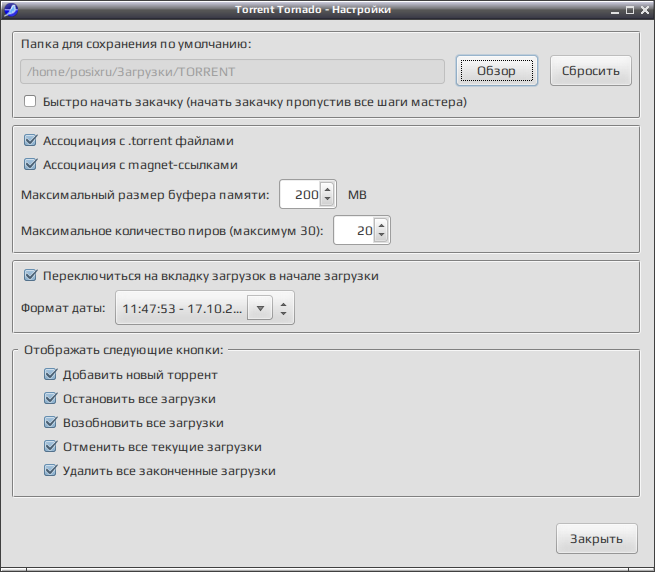Toggle the Остановить все загрузки checkbox
Viewport: 655px width, 572px height.
click(50, 398)
